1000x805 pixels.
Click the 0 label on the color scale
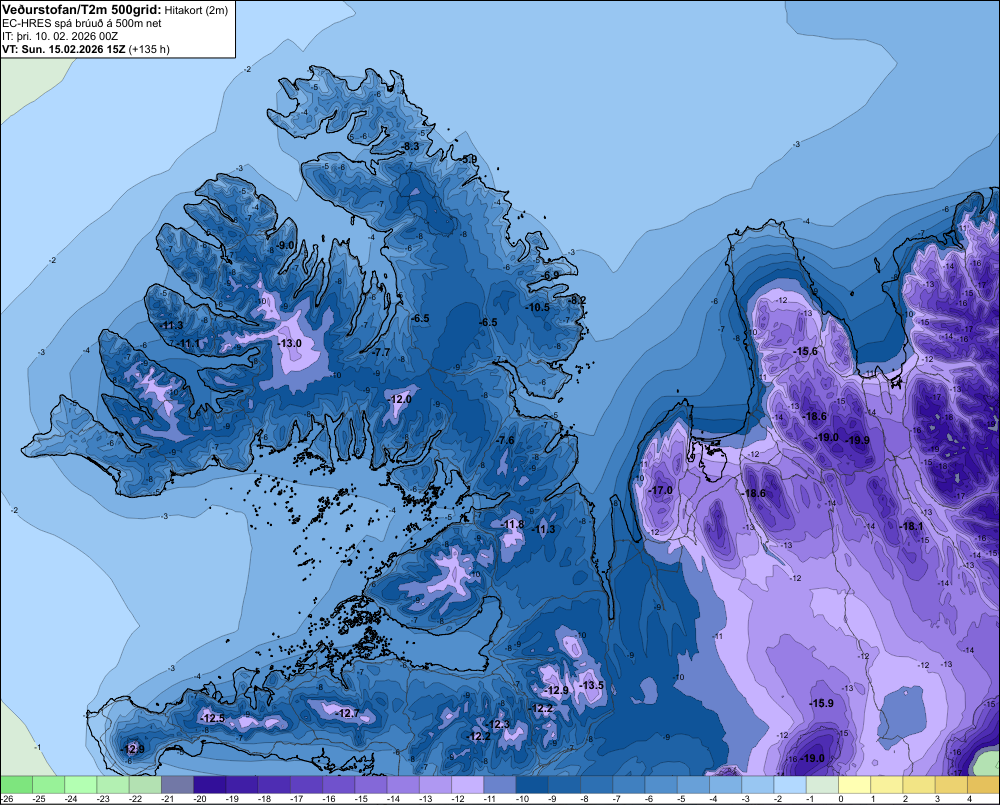pos(841,799)
